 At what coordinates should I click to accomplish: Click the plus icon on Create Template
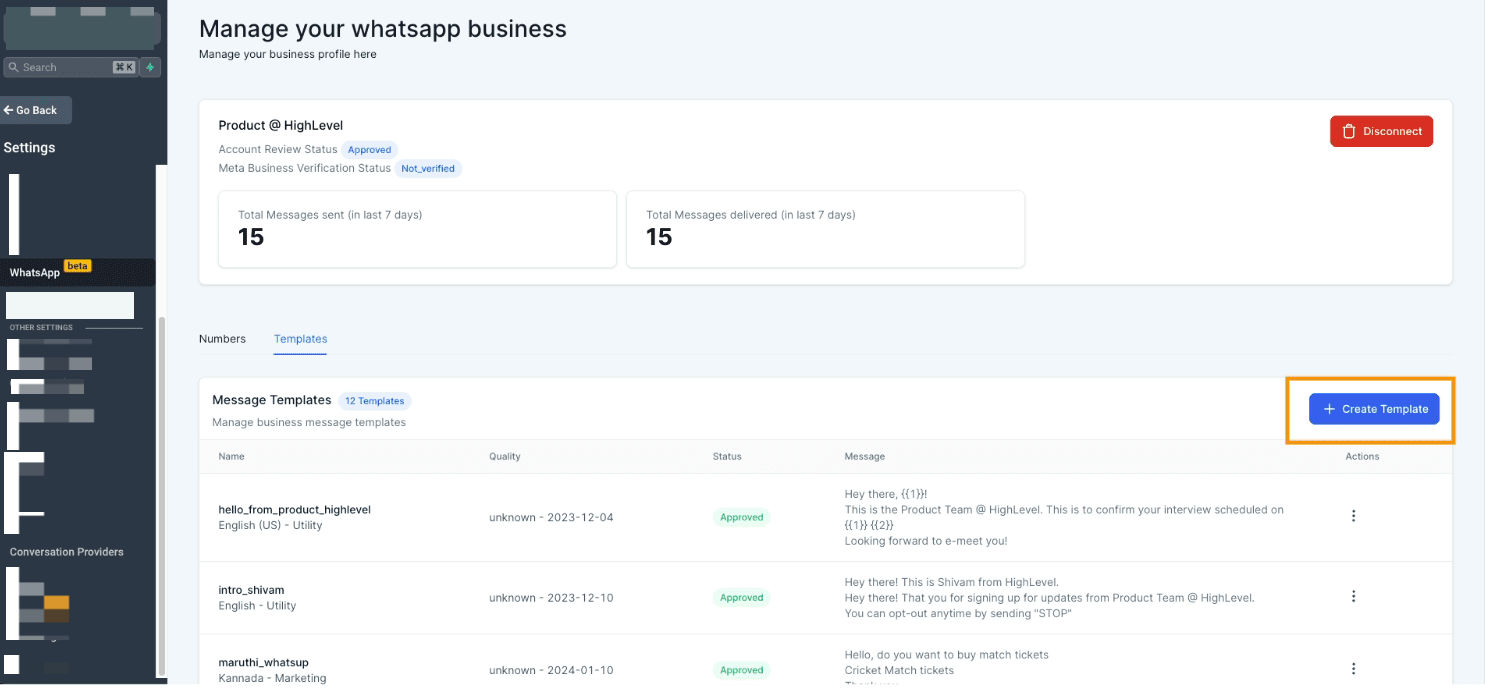point(1329,409)
